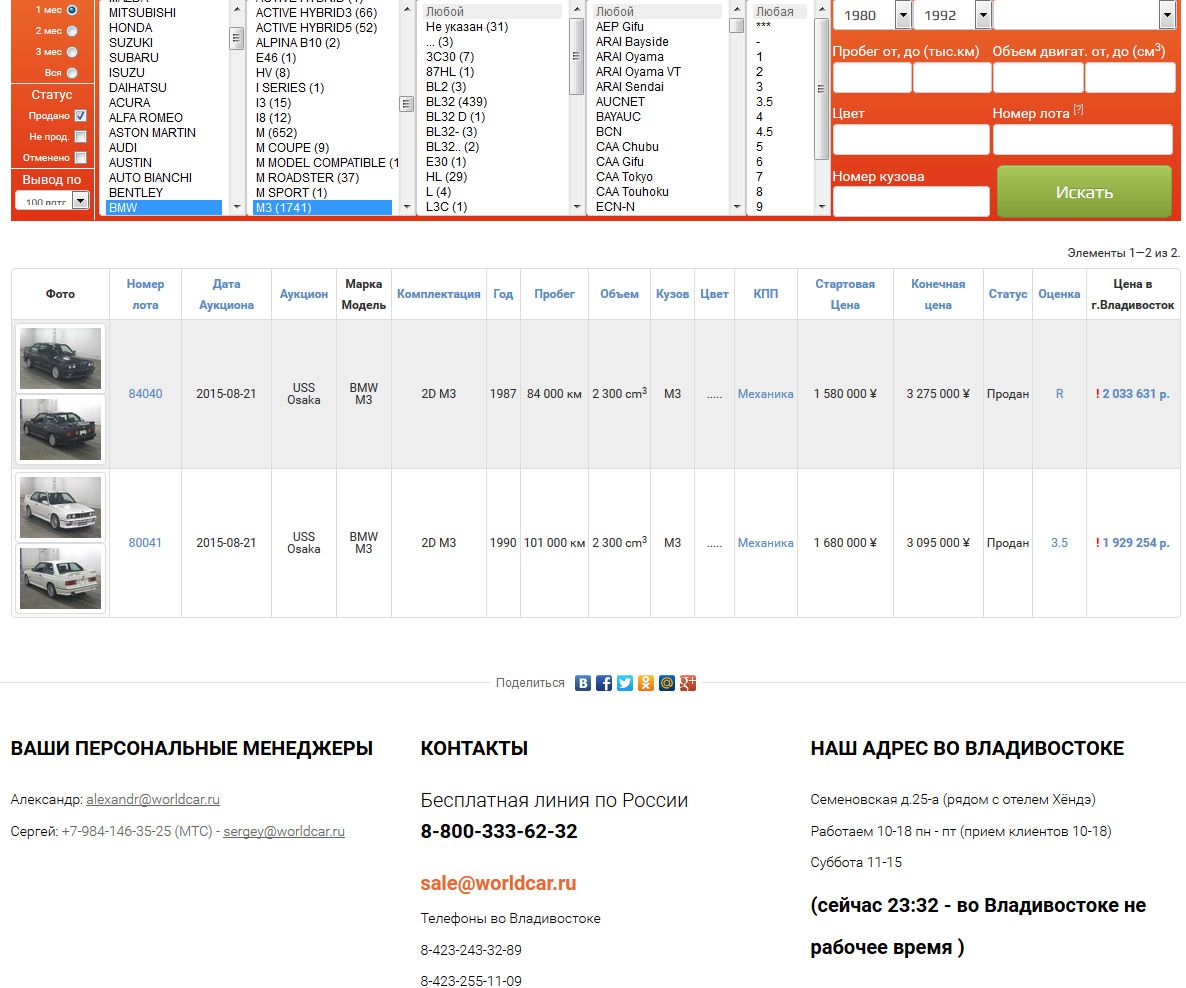Sort table by Год column
1186x988 pixels.
pos(503,294)
